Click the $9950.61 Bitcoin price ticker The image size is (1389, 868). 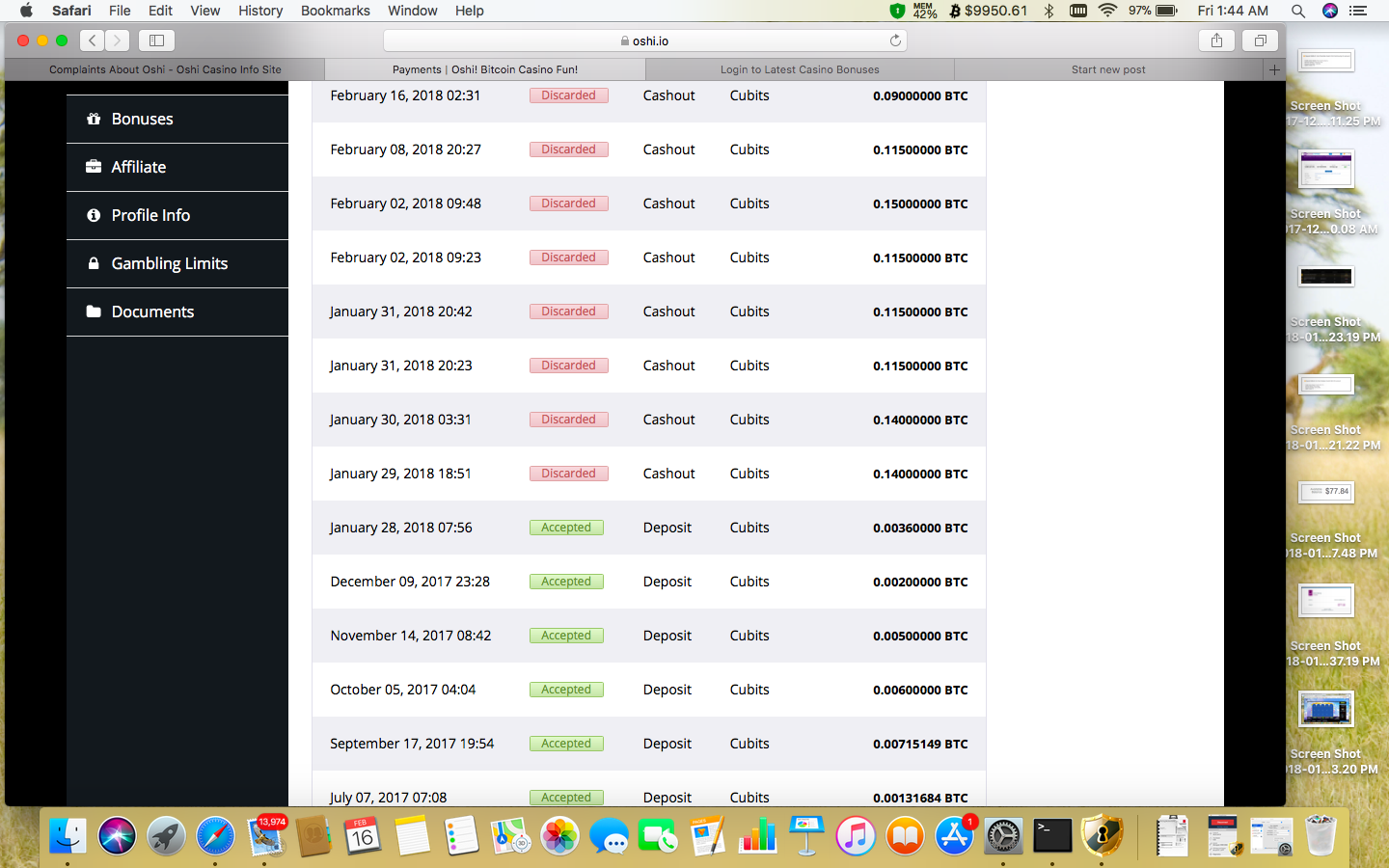988,11
